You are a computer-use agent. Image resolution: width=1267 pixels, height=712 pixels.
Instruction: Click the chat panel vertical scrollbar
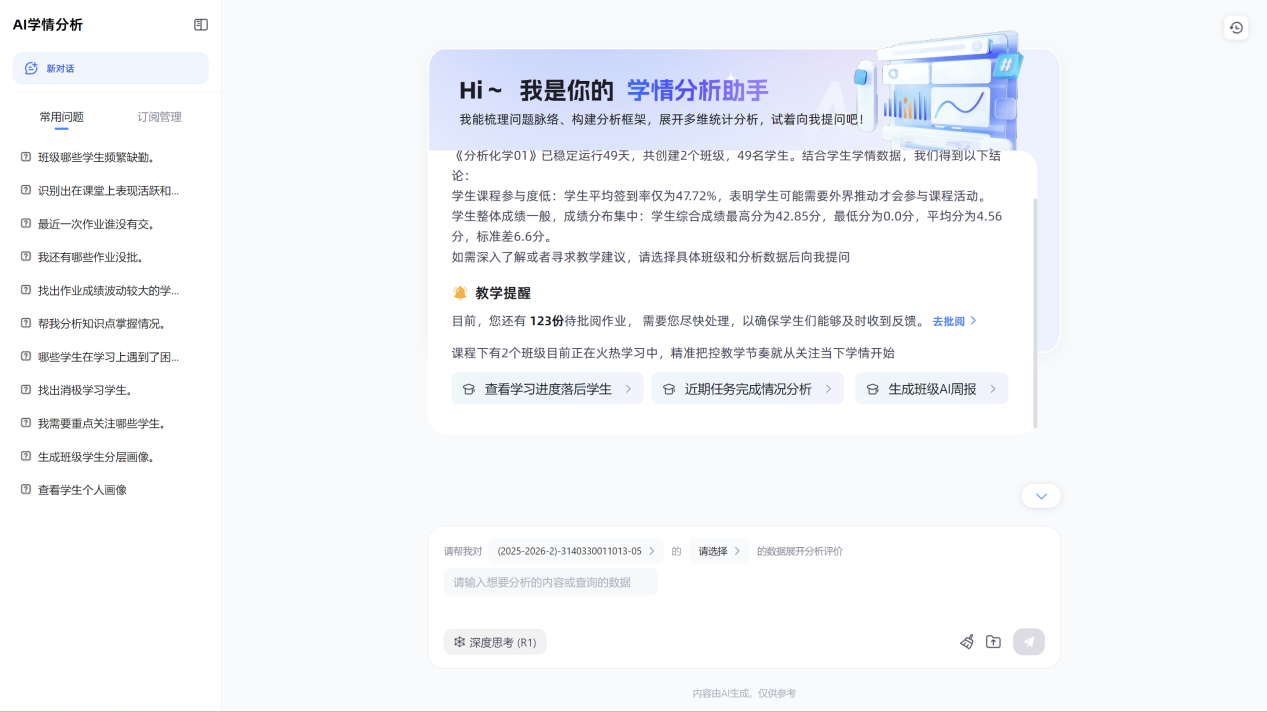click(1035, 310)
